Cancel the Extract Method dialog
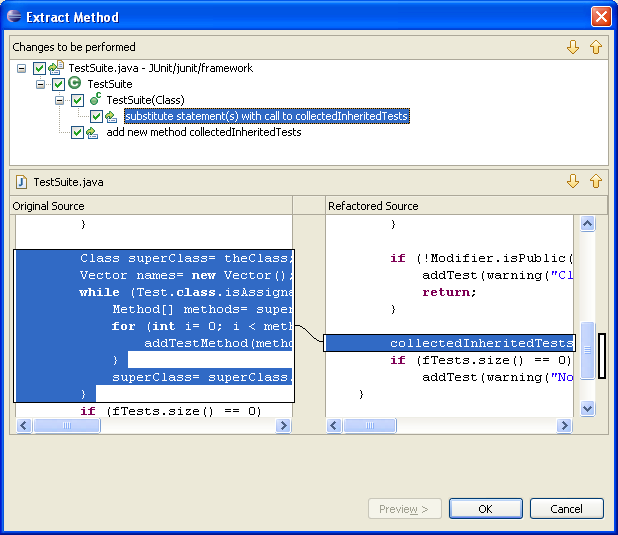This screenshot has height=535, width=618. (x=566, y=509)
